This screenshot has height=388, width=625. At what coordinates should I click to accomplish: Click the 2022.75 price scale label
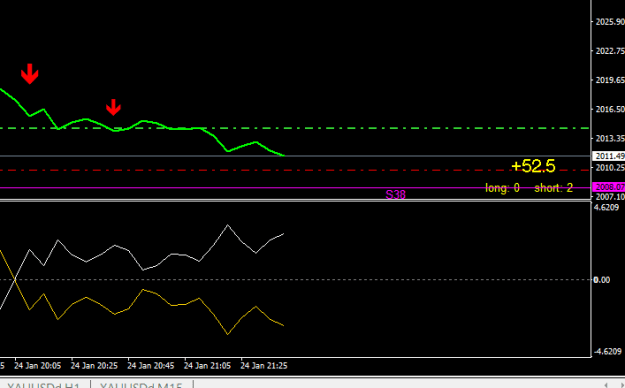coord(610,51)
